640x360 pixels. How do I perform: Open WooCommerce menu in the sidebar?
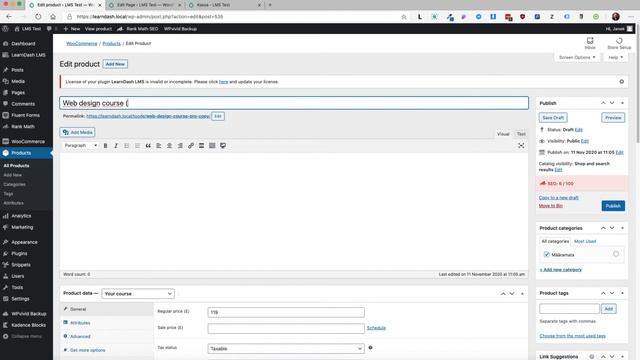pyautogui.click(x=27, y=141)
